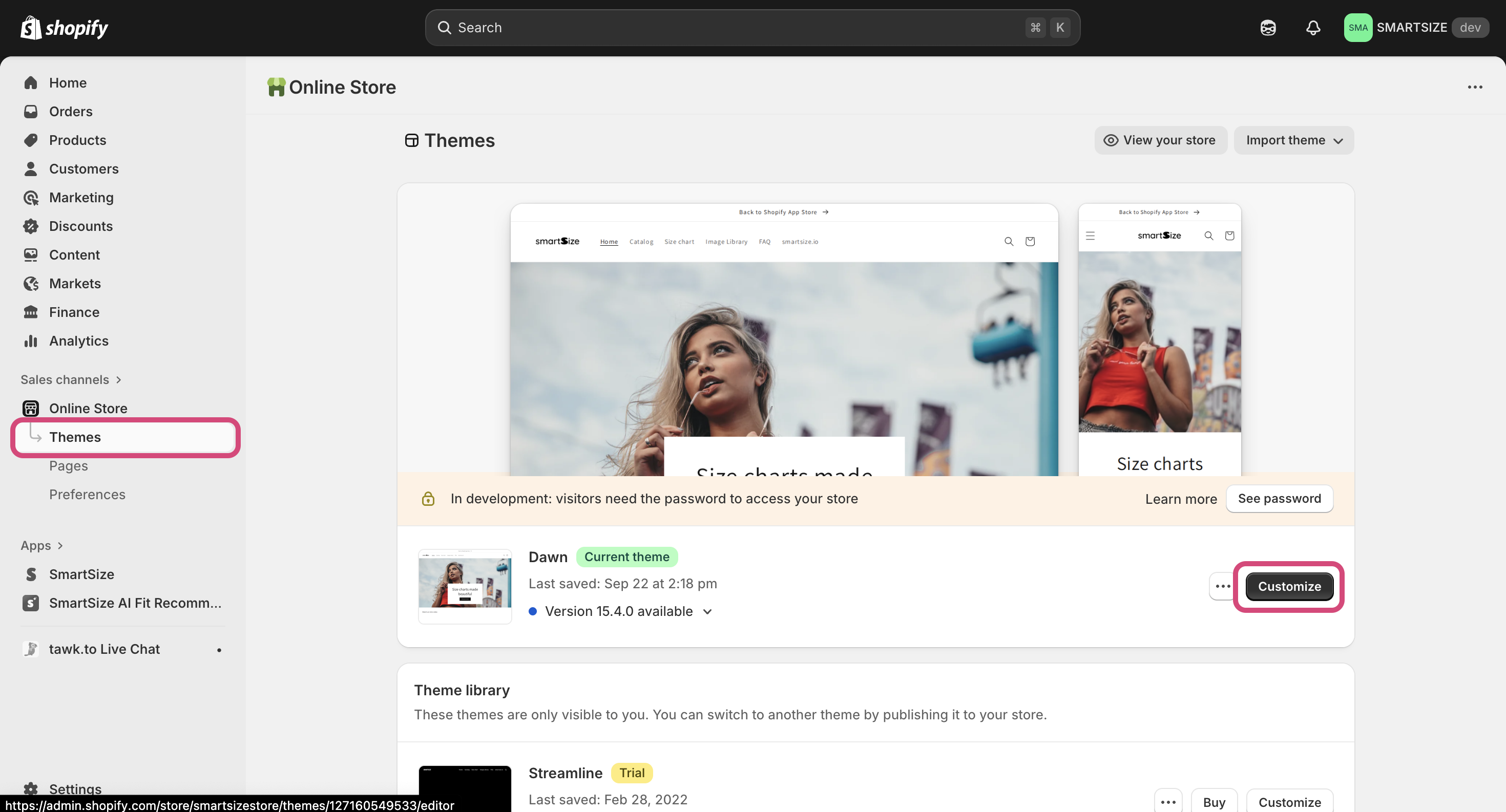Click the Dawn theme thumbnail
This screenshot has width=1506, height=812.
pos(465,585)
